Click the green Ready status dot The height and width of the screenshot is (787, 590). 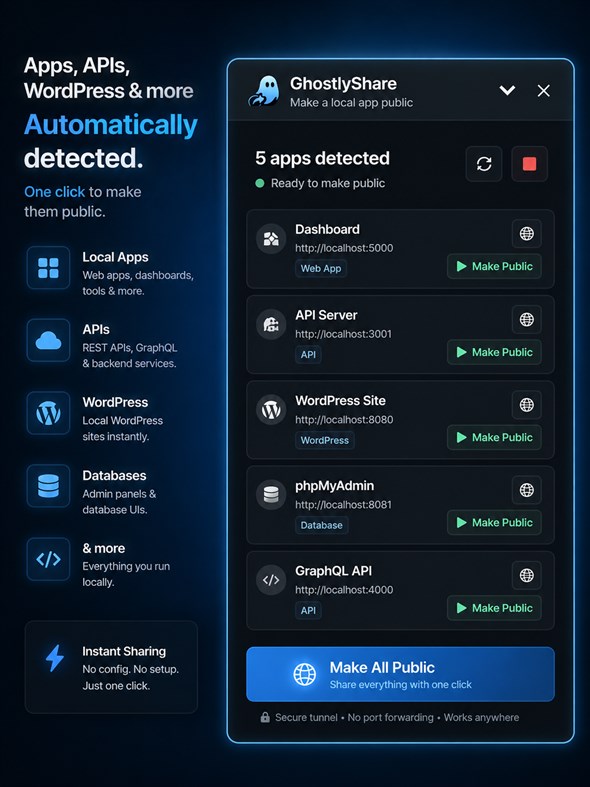(x=260, y=183)
